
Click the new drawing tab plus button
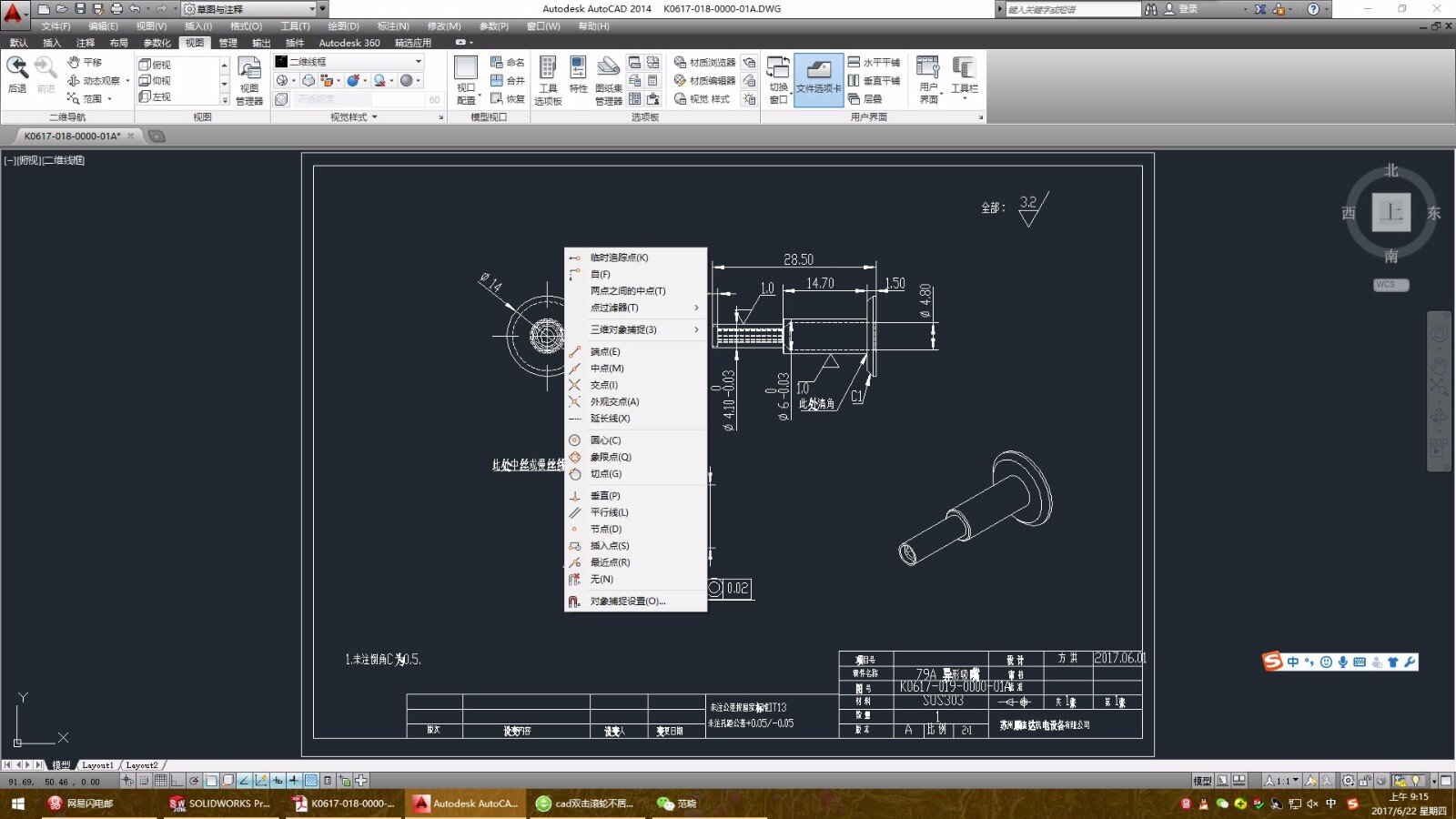pyautogui.click(x=157, y=136)
